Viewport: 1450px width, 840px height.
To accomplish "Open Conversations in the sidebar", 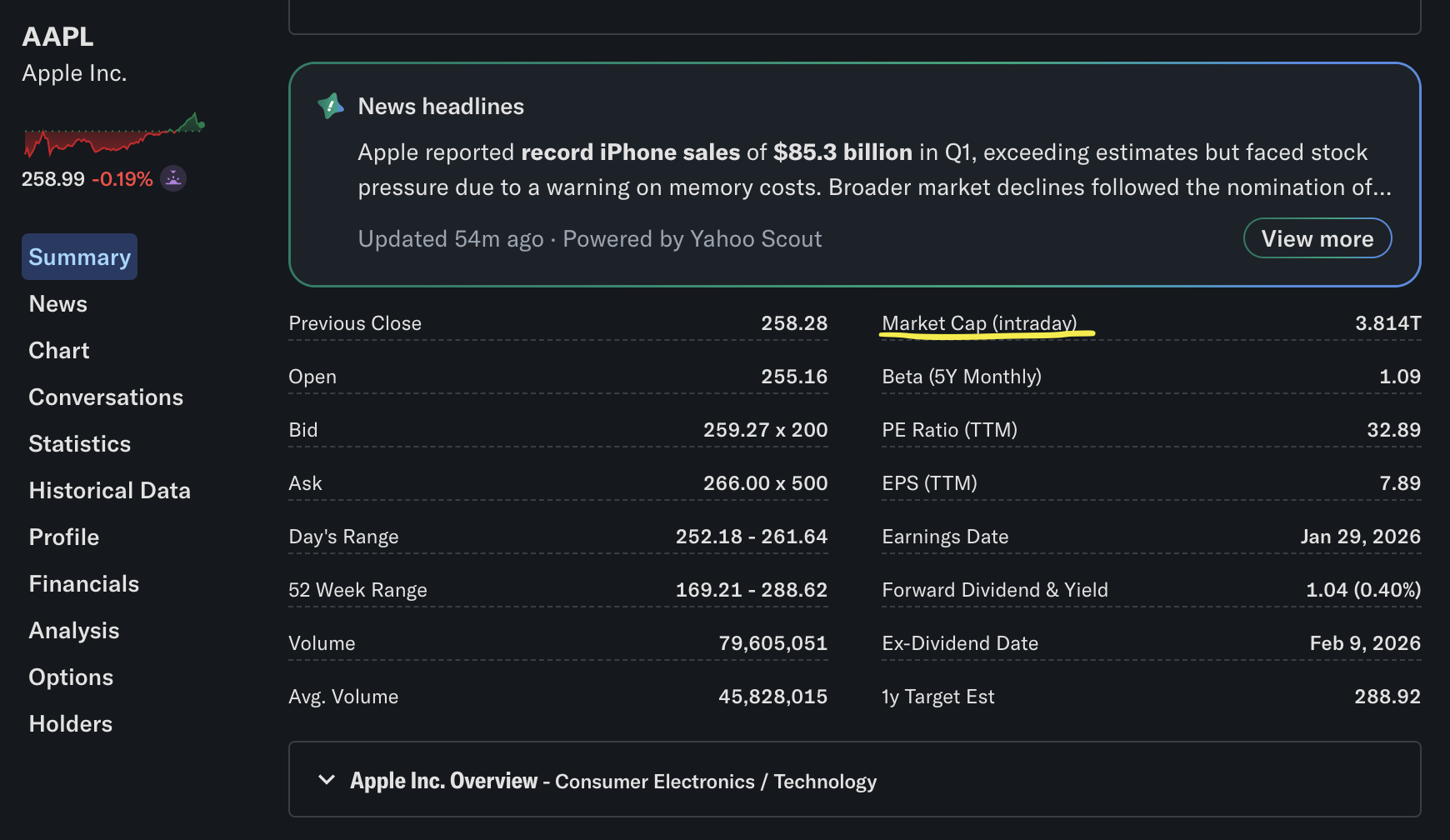I will [106, 397].
